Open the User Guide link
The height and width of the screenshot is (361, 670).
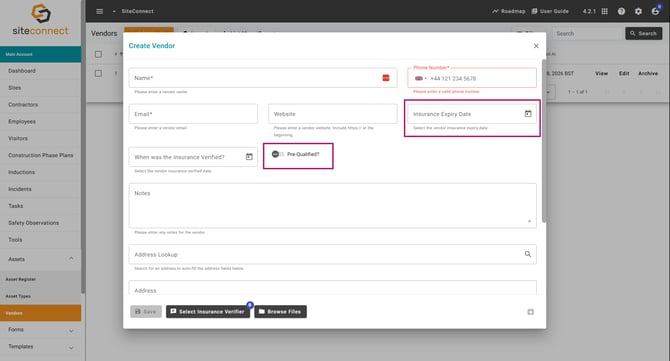550,12
